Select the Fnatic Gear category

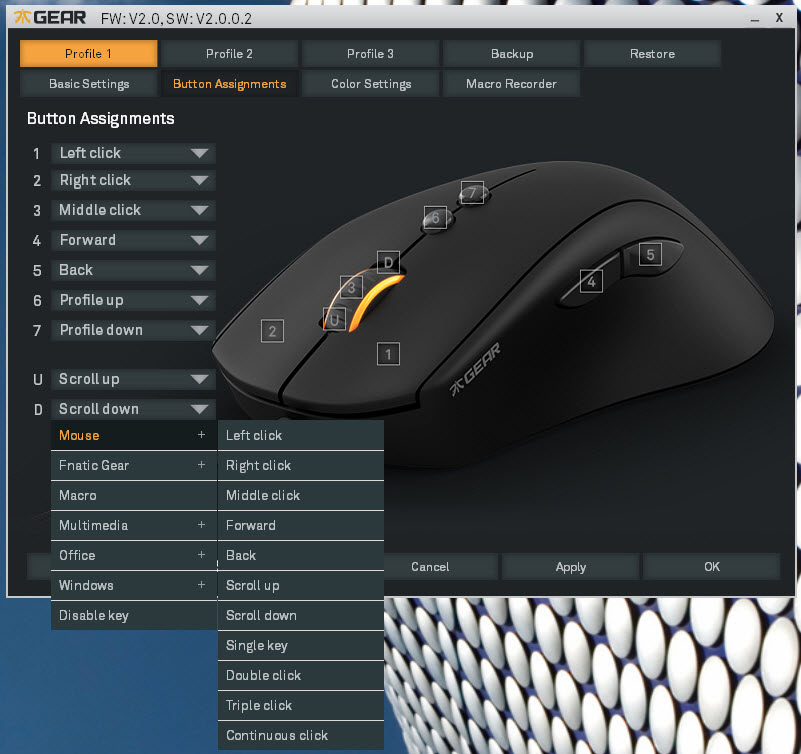pyautogui.click(x=134, y=465)
